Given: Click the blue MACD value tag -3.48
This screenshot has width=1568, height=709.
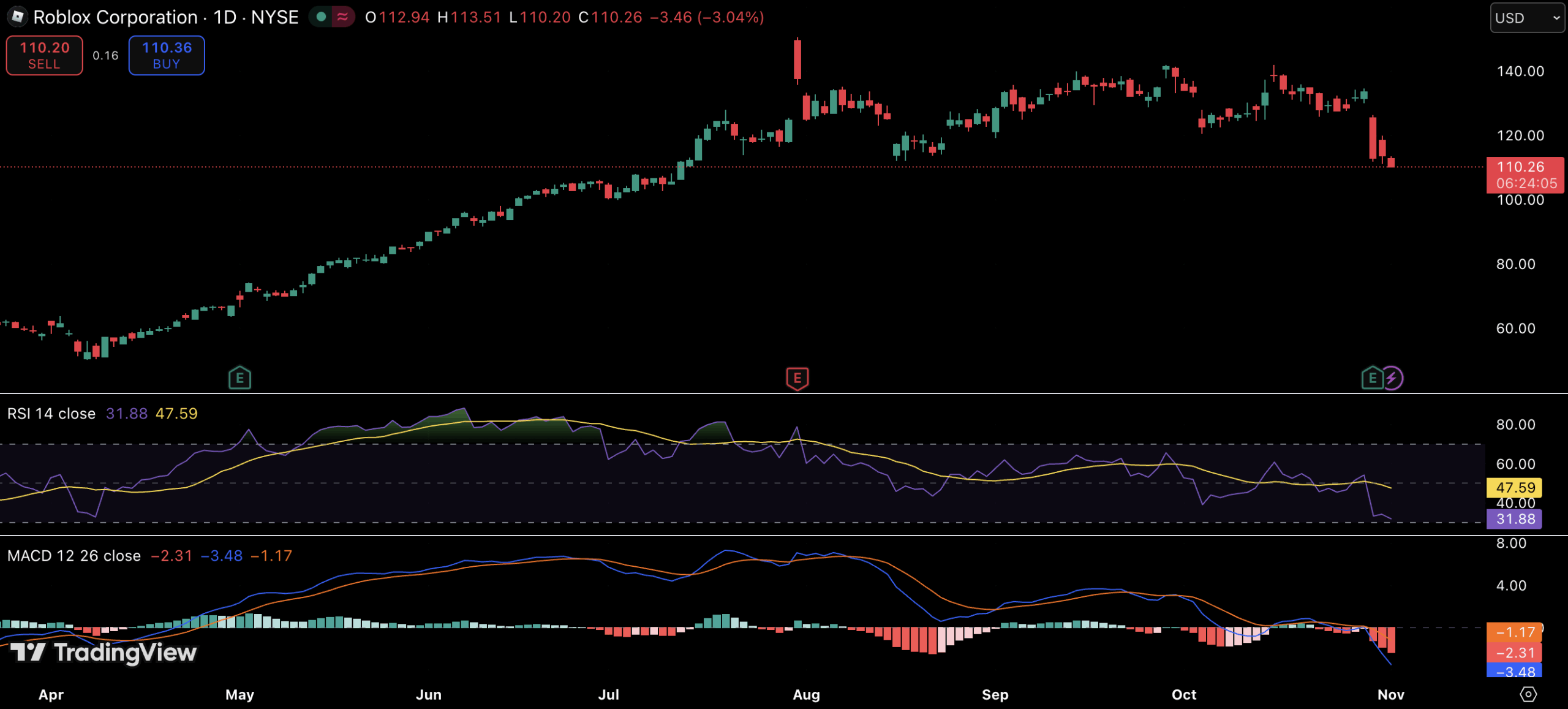Looking at the screenshot, I should point(1515,671).
